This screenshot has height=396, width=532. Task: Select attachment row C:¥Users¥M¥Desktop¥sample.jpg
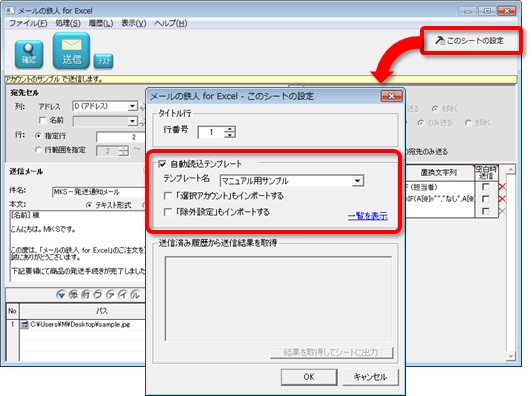[76, 325]
